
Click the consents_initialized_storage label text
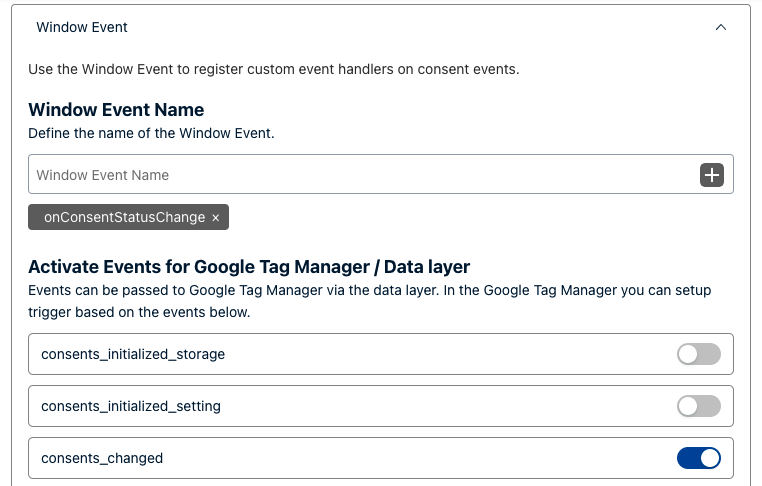click(x=133, y=354)
